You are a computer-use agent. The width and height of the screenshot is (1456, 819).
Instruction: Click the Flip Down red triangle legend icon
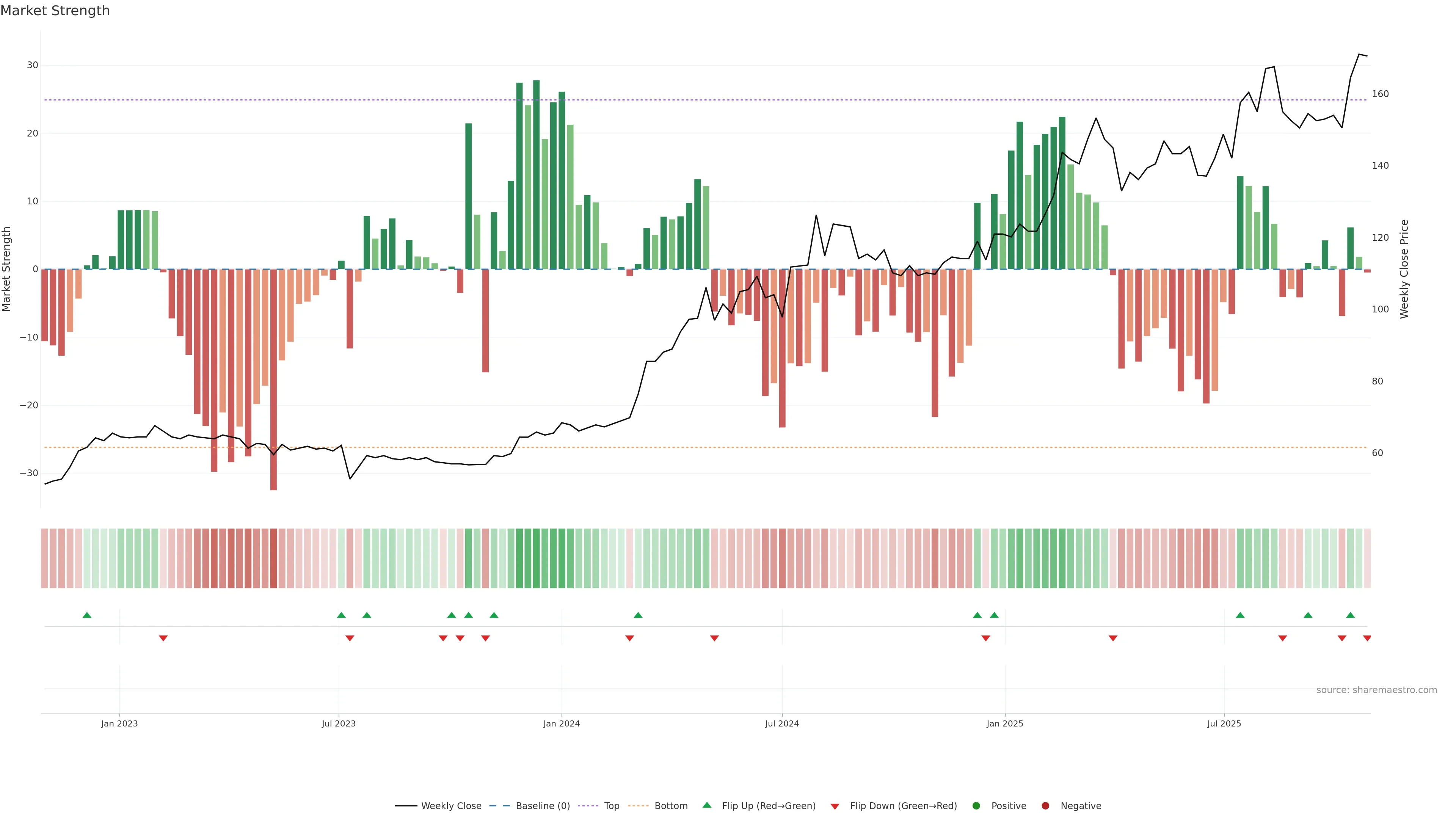coord(835,806)
